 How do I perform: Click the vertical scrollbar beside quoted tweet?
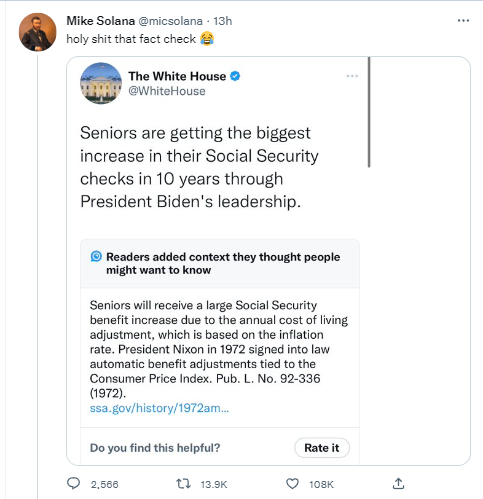pyautogui.click(x=369, y=112)
